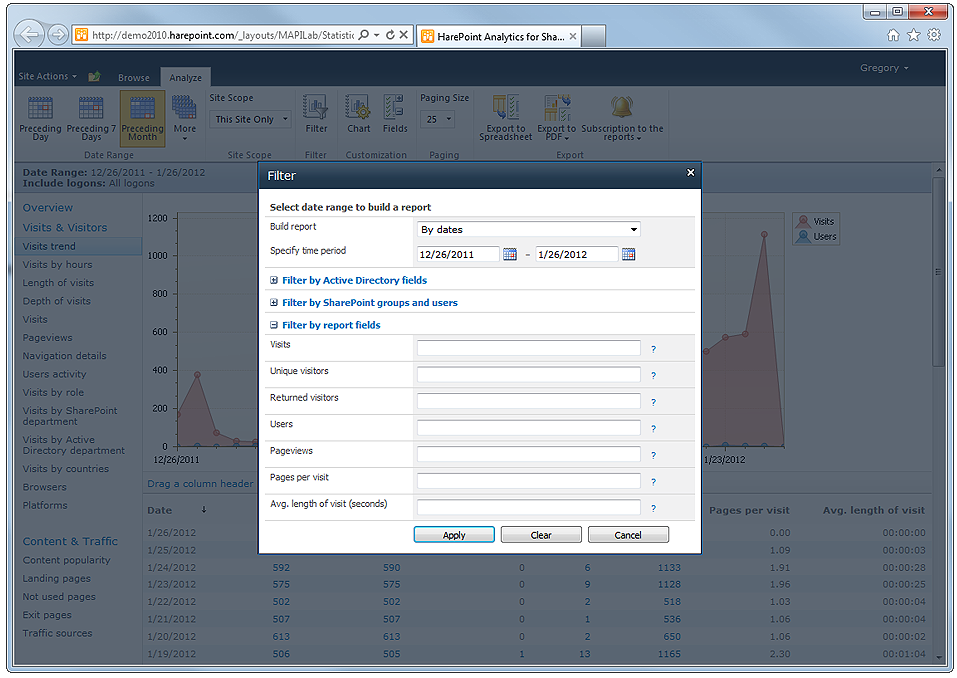Click browser back arrow button
Image resolution: width=957 pixels, height=678 pixels.
[30, 35]
